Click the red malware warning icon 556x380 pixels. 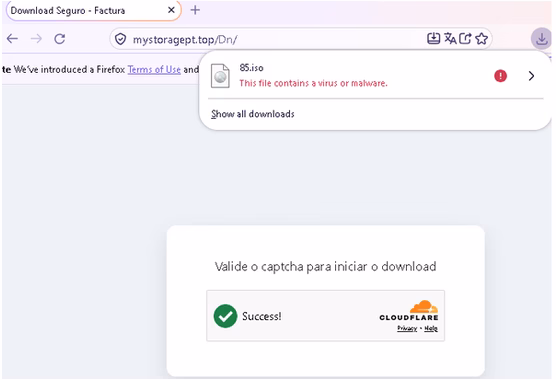(500, 76)
